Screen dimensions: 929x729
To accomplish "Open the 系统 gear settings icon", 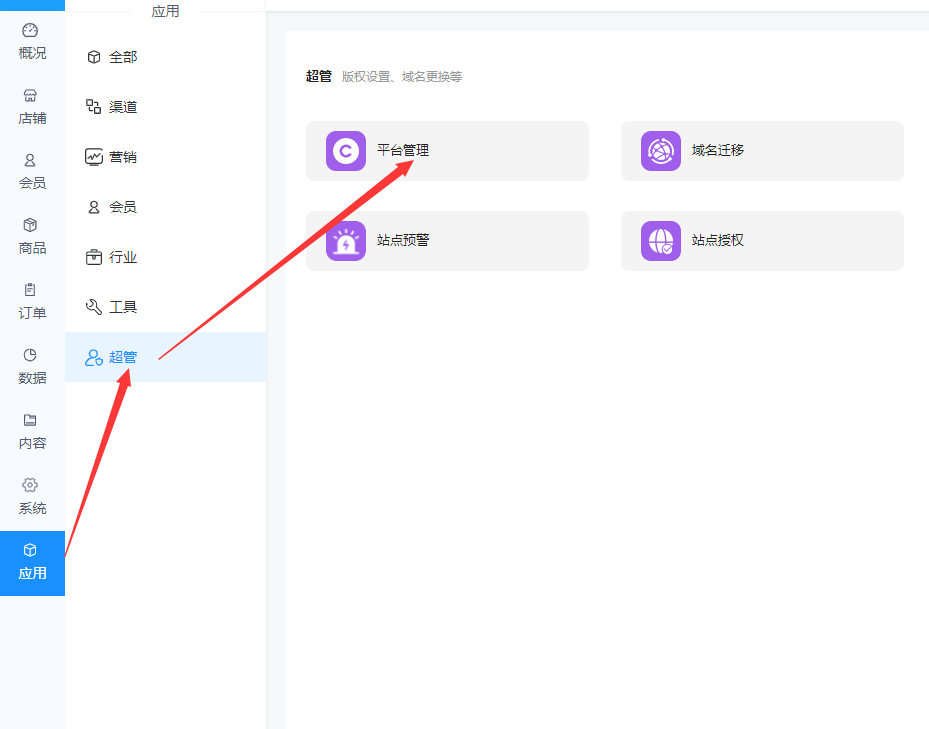I will tap(30, 485).
